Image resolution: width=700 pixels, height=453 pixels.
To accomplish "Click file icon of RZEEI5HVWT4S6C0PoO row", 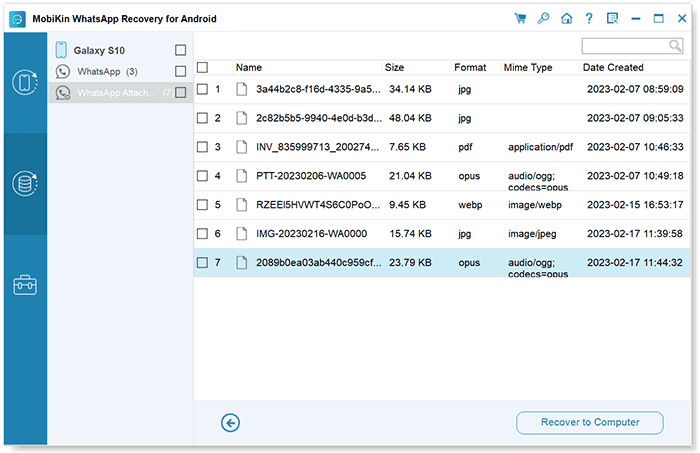I will [x=242, y=205].
